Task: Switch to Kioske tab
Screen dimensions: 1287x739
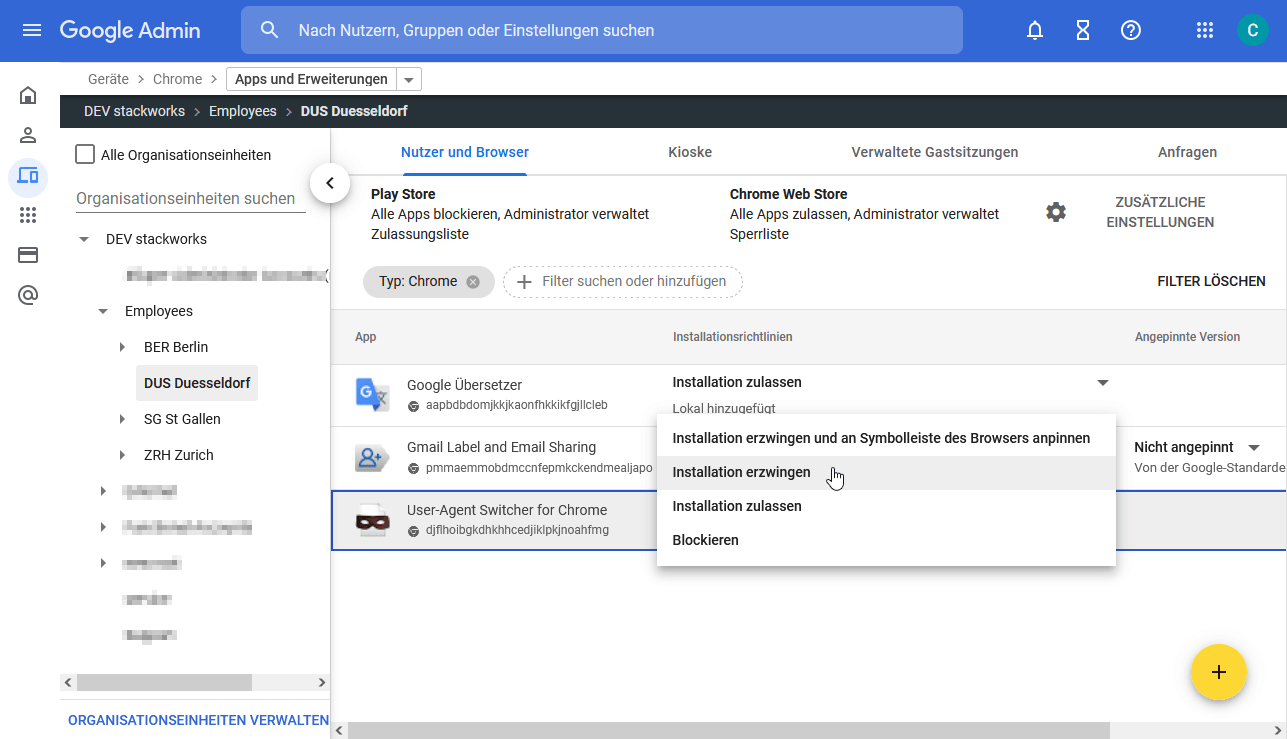Action: click(690, 152)
